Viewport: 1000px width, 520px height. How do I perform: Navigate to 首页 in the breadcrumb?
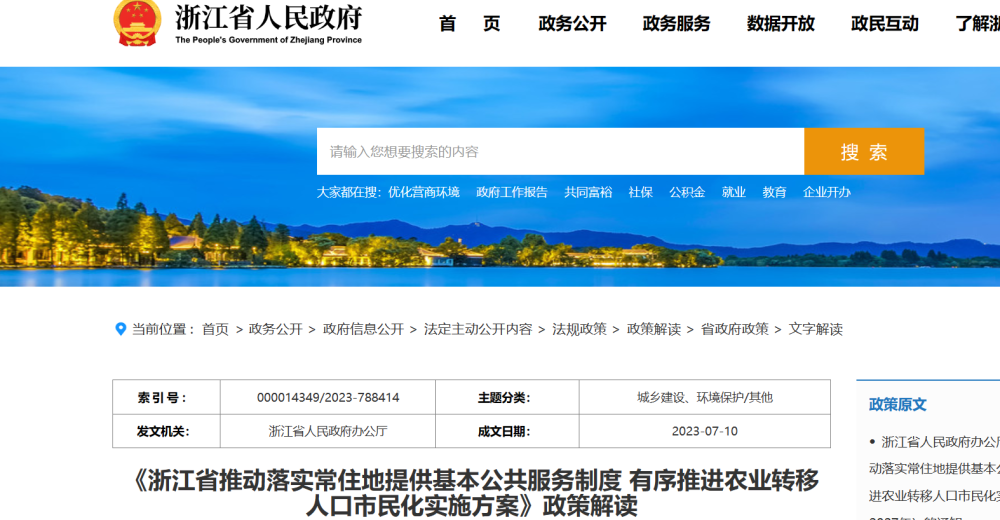pyautogui.click(x=215, y=329)
